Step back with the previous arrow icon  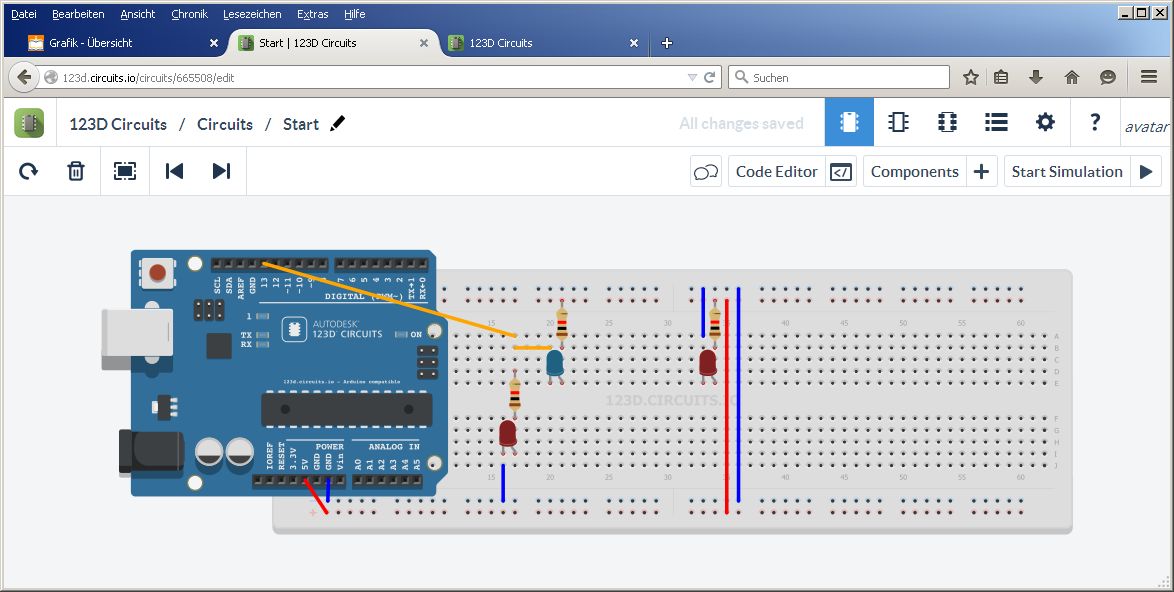(174, 171)
